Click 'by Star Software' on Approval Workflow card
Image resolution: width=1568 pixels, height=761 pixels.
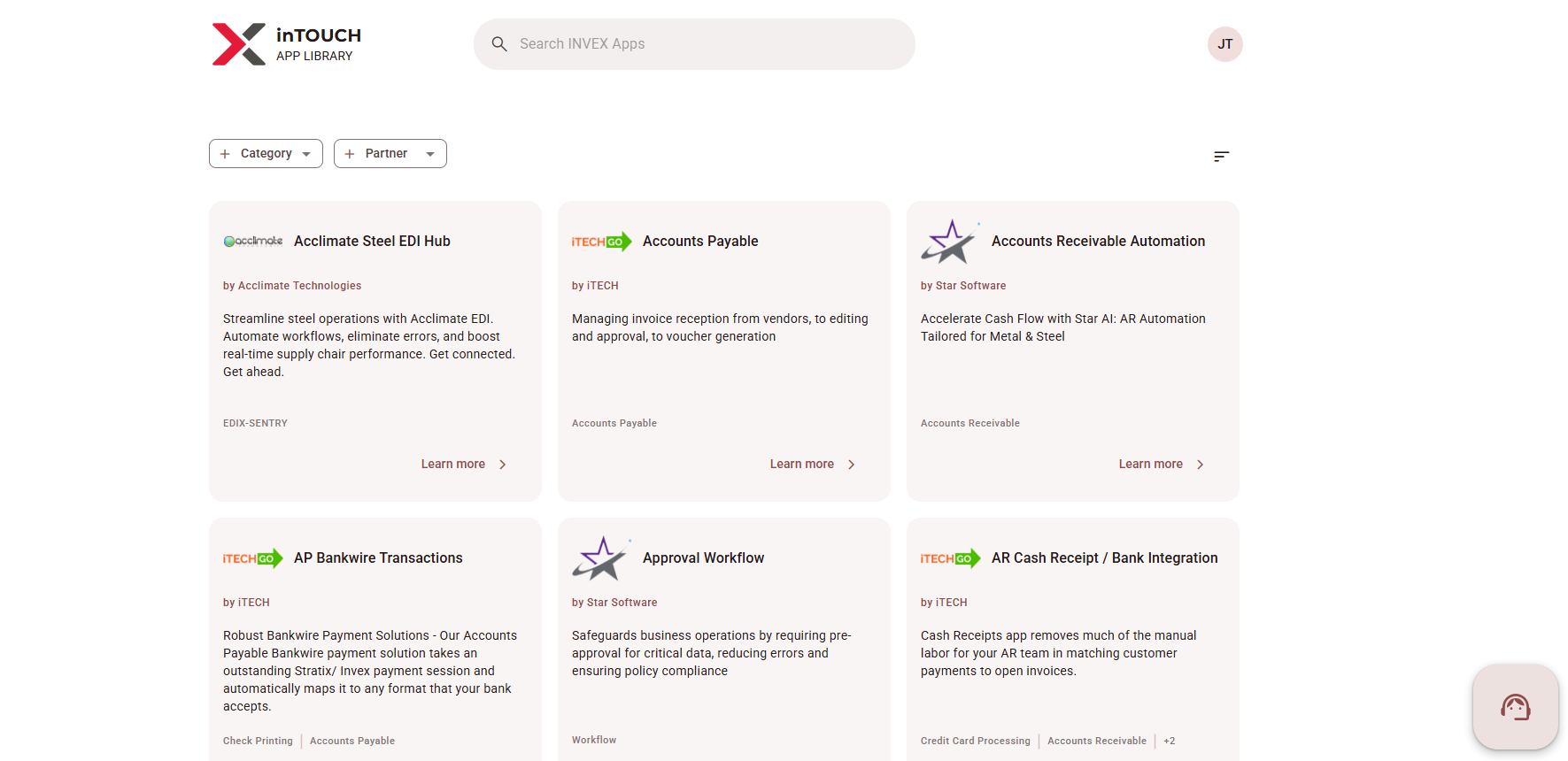tap(614, 603)
